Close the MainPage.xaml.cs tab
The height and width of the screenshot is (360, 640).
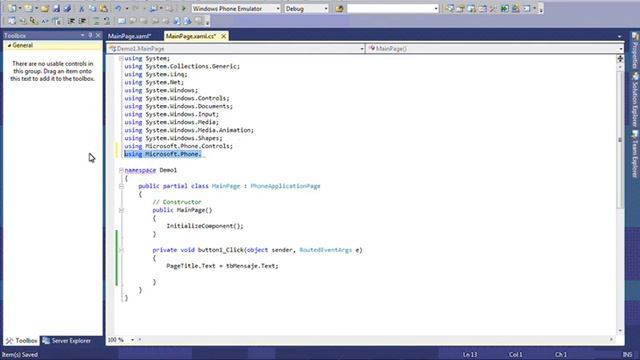coord(224,36)
